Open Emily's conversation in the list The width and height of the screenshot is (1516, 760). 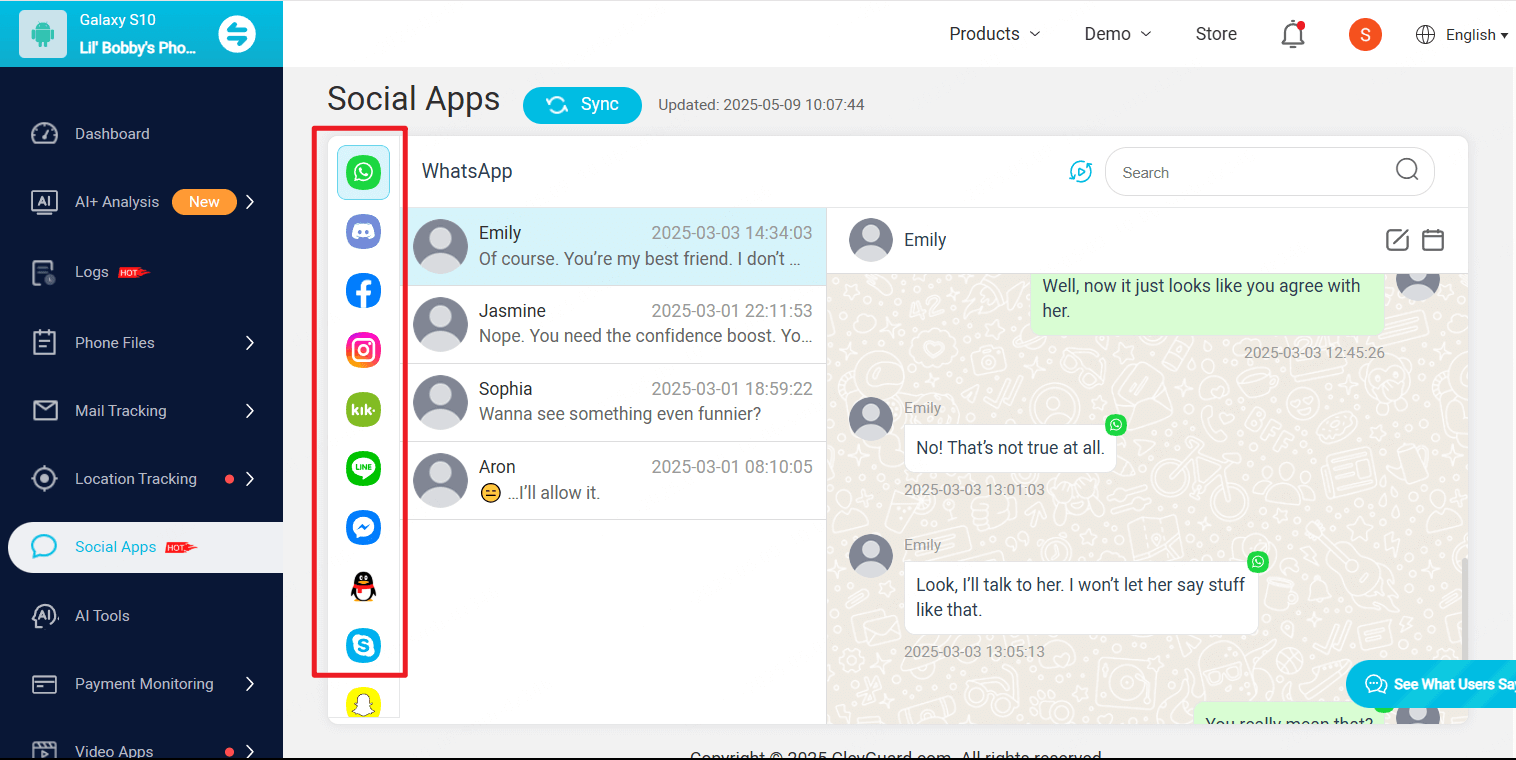(x=615, y=246)
